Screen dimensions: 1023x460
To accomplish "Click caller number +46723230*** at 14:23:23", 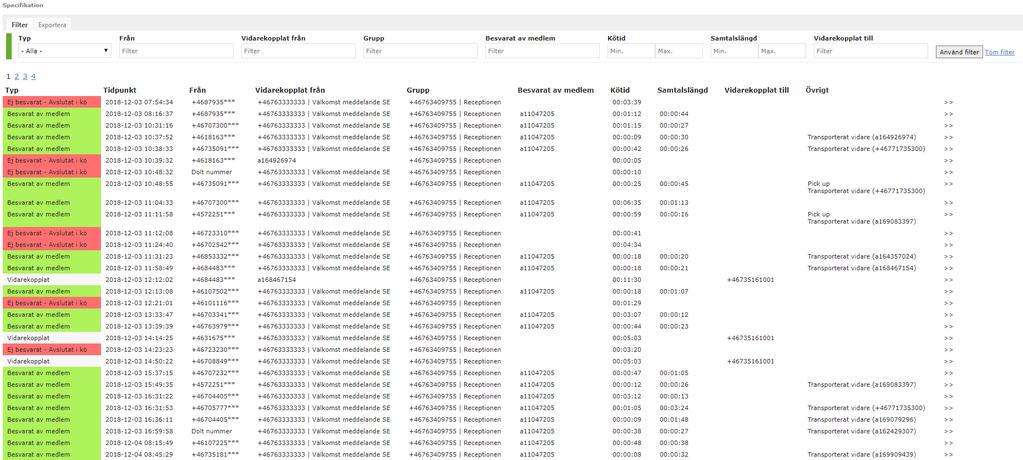I will coord(215,350).
